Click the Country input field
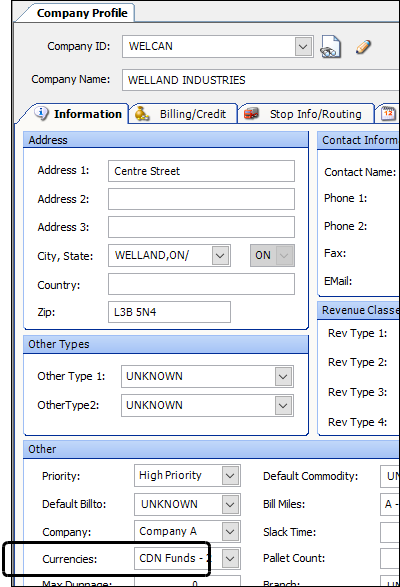 pos(201,284)
